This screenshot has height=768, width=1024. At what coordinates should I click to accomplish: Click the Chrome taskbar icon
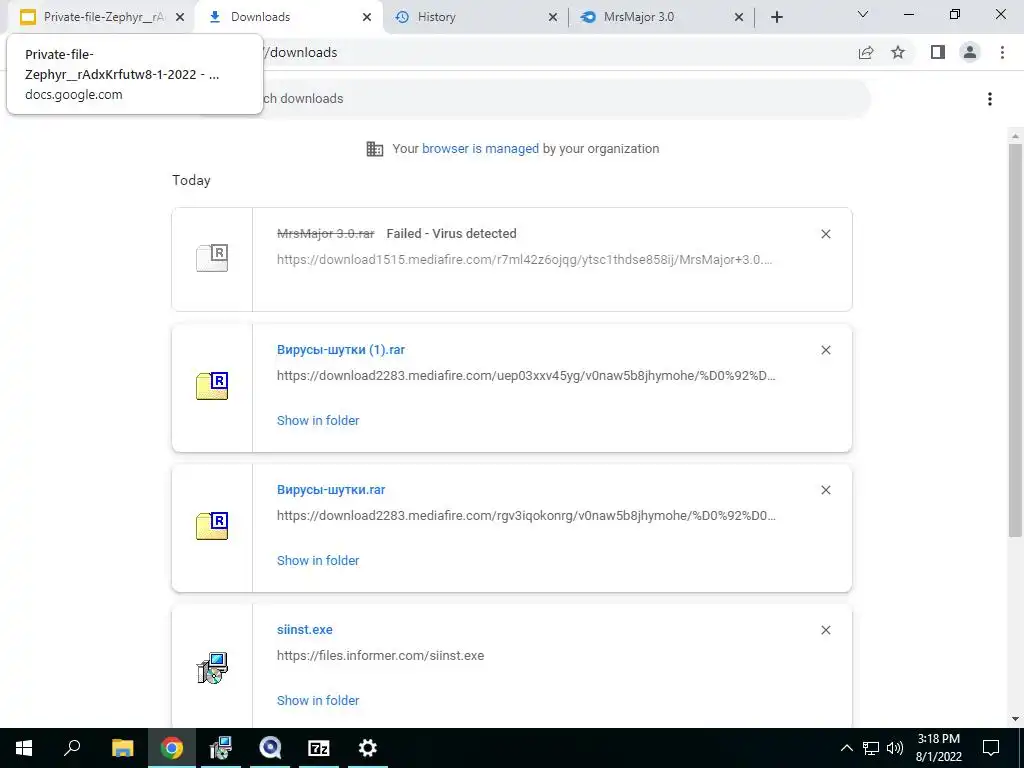[x=171, y=748]
